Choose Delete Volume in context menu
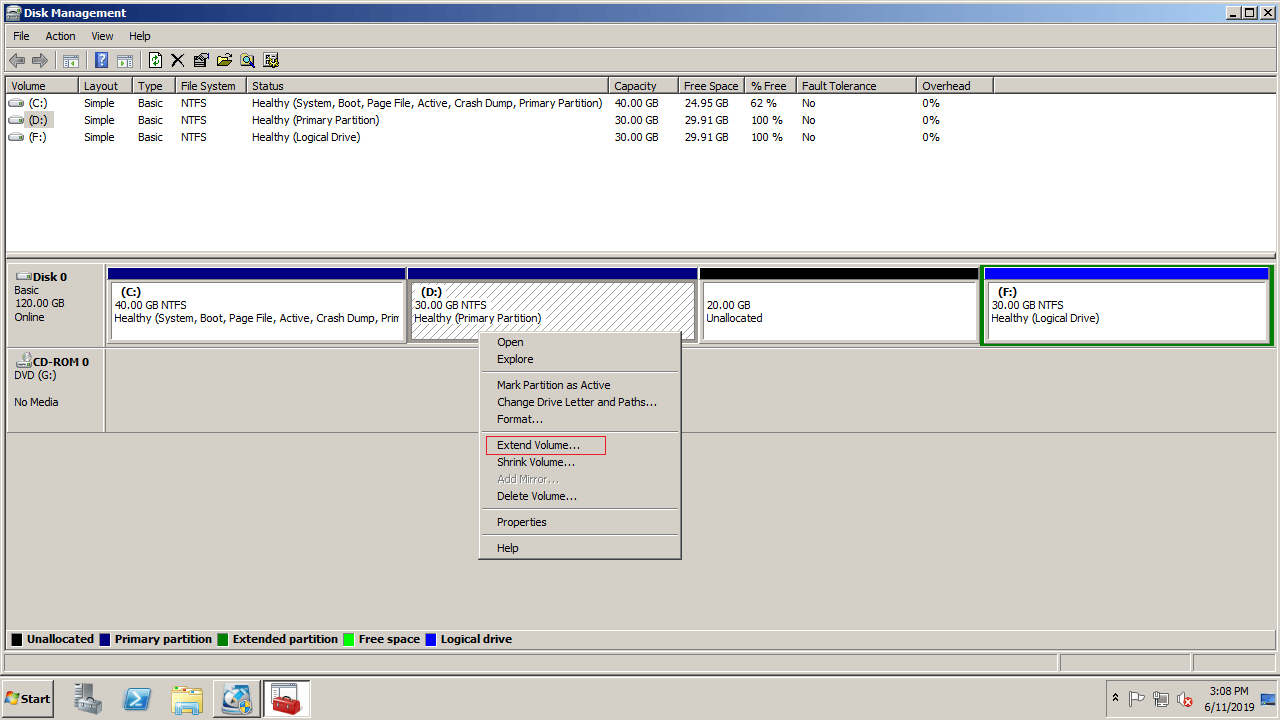Image resolution: width=1280 pixels, height=720 pixels. coord(537,496)
